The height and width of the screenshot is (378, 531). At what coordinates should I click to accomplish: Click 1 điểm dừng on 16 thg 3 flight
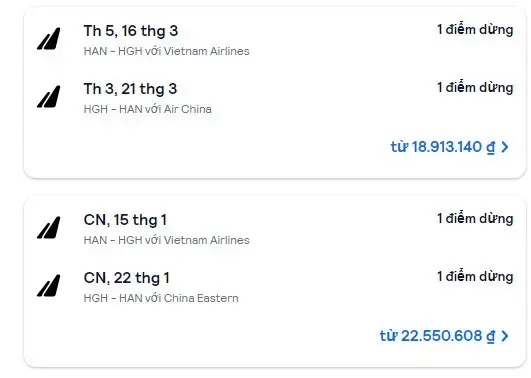pyautogui.click(x=475, y=30)
